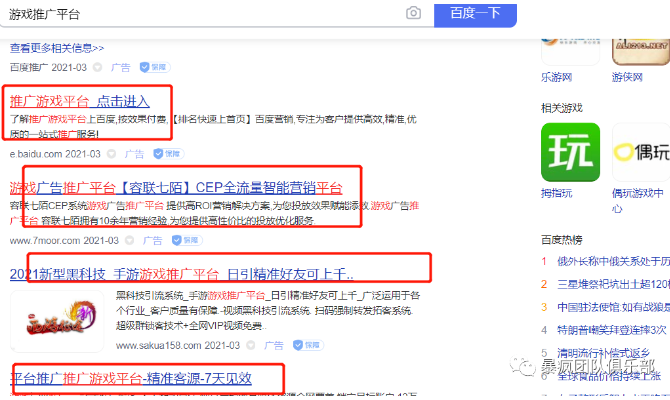Click 广告 label next to www.7moor.com

[x=153, y=241]
